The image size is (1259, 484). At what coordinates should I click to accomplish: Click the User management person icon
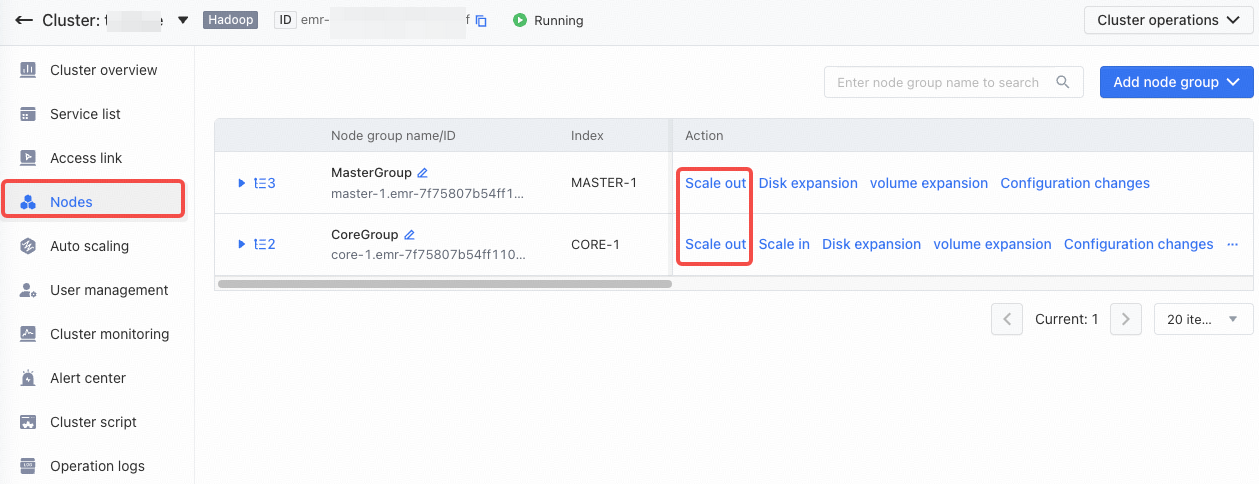[29, 290]
